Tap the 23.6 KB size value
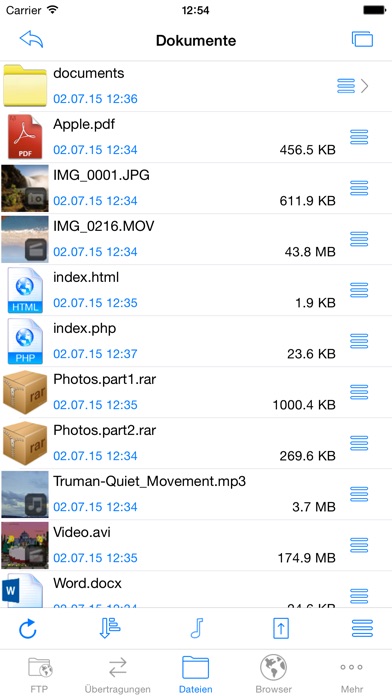 [311, 354]
